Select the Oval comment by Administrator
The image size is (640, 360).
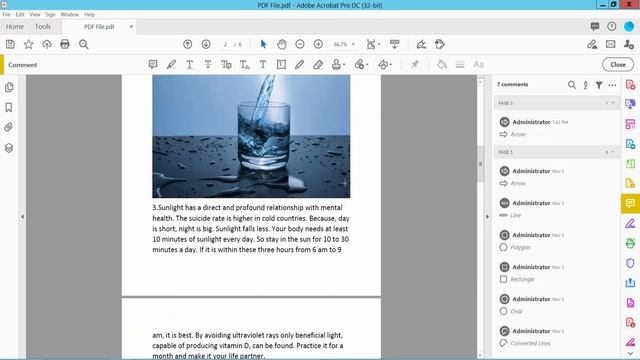556,304
